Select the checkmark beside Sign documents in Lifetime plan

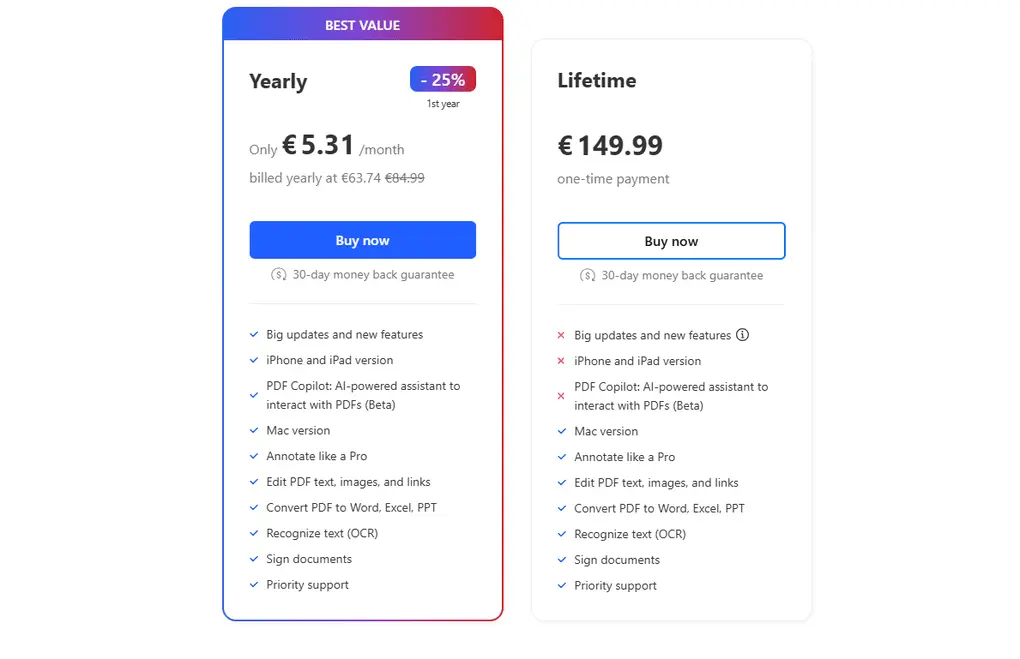tap(562, 560)
